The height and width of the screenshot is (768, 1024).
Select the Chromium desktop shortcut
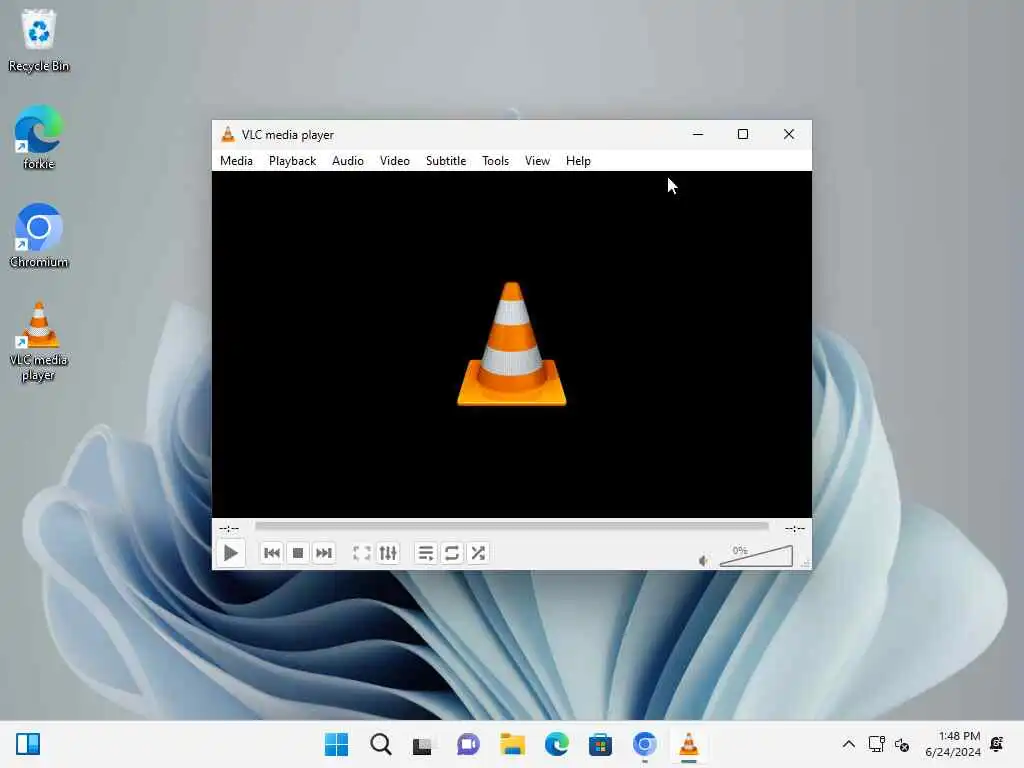point(39,236)
